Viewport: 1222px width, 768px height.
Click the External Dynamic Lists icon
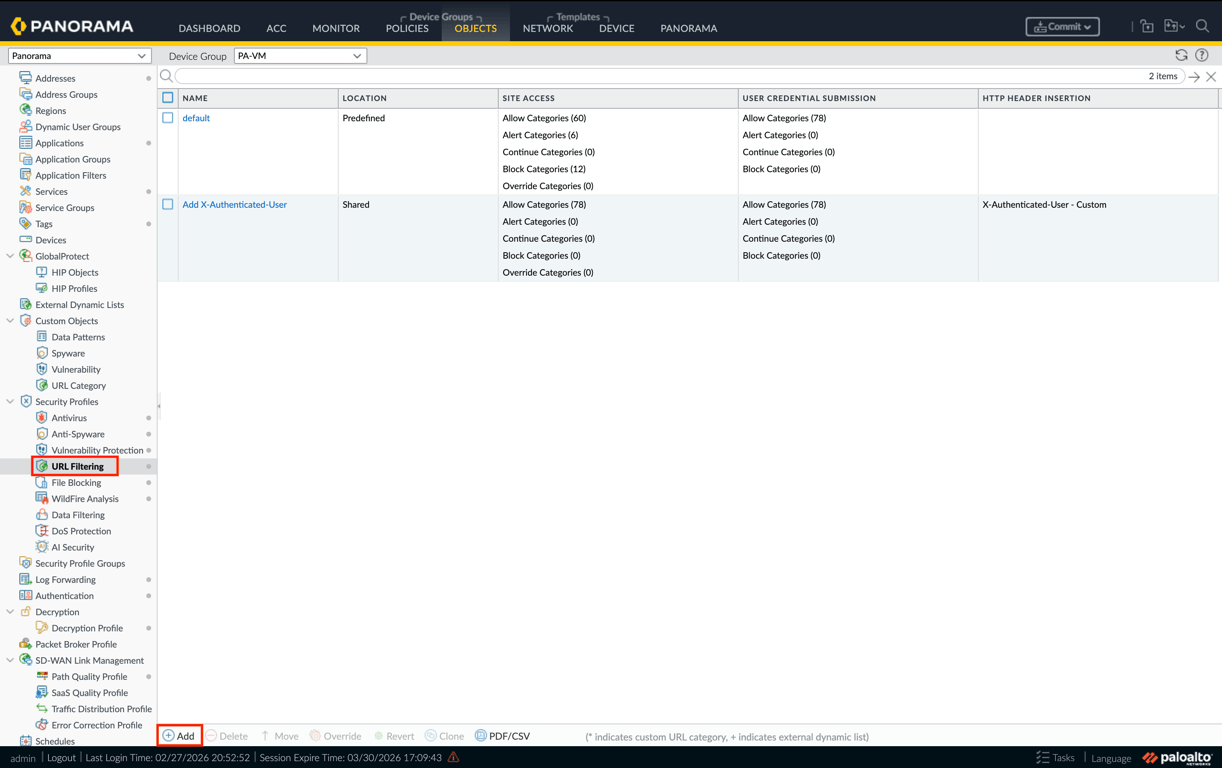pyautogui.click(x=25, y=304)
